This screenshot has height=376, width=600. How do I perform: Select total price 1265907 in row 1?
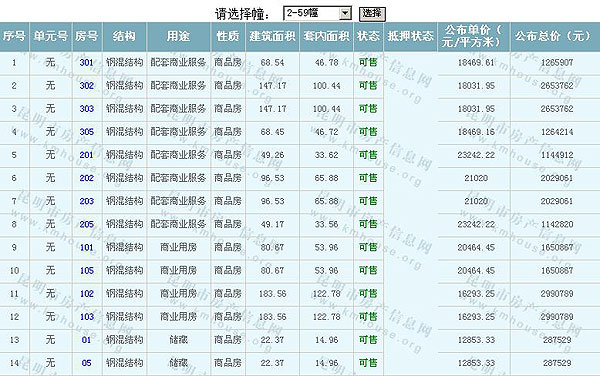557,62
